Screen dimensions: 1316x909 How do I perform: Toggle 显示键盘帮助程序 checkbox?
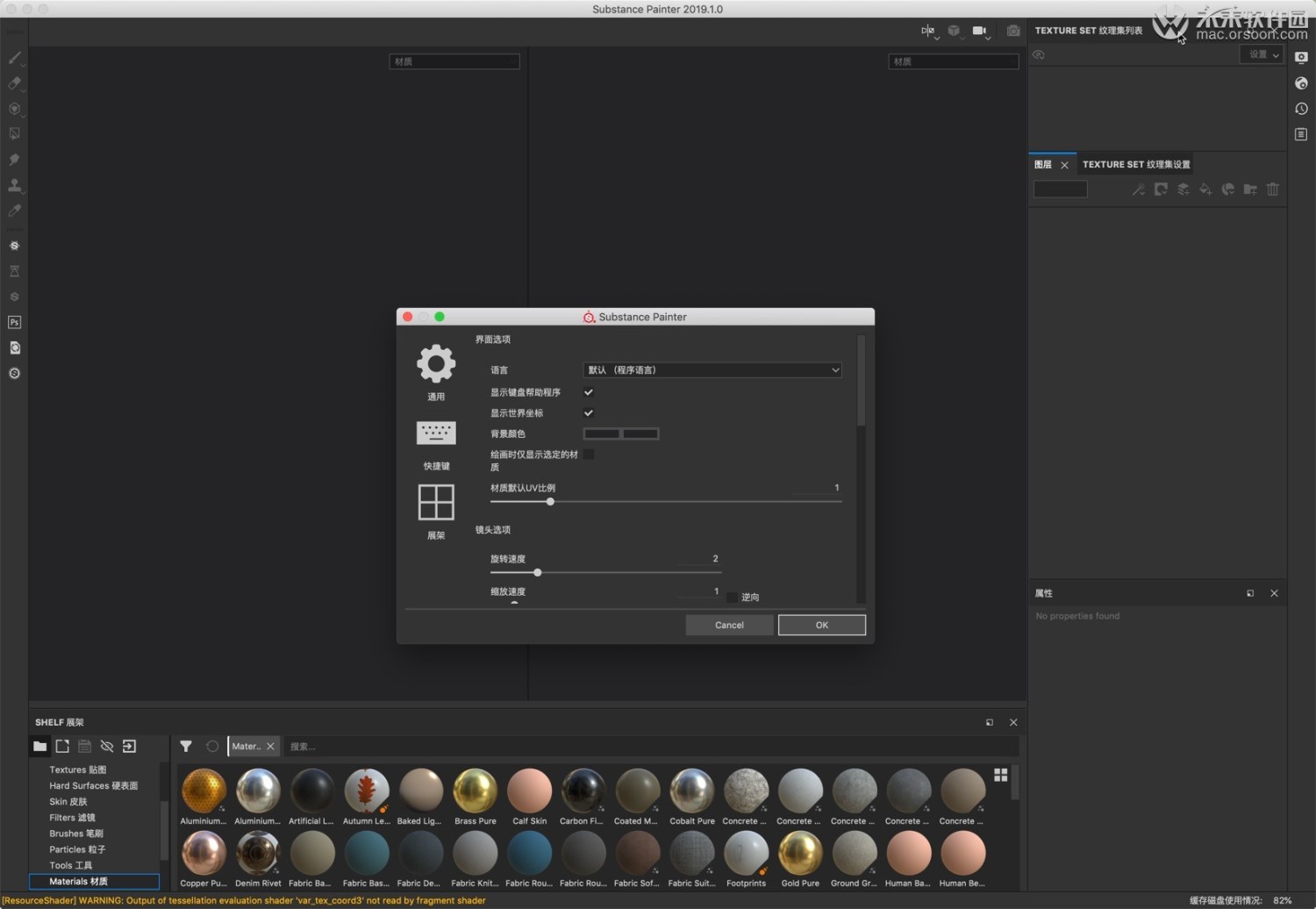coord(589,392)
